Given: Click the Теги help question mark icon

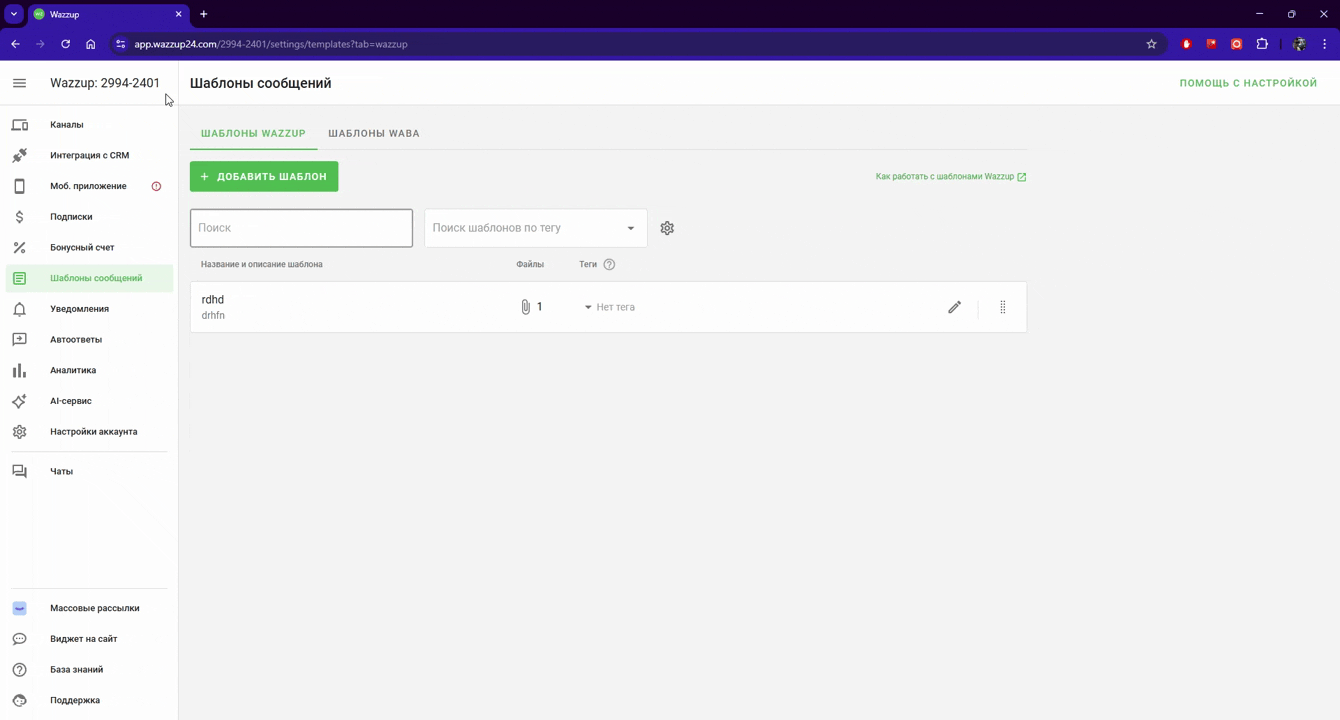Looking at the screenshot, I should click(609, 265).
